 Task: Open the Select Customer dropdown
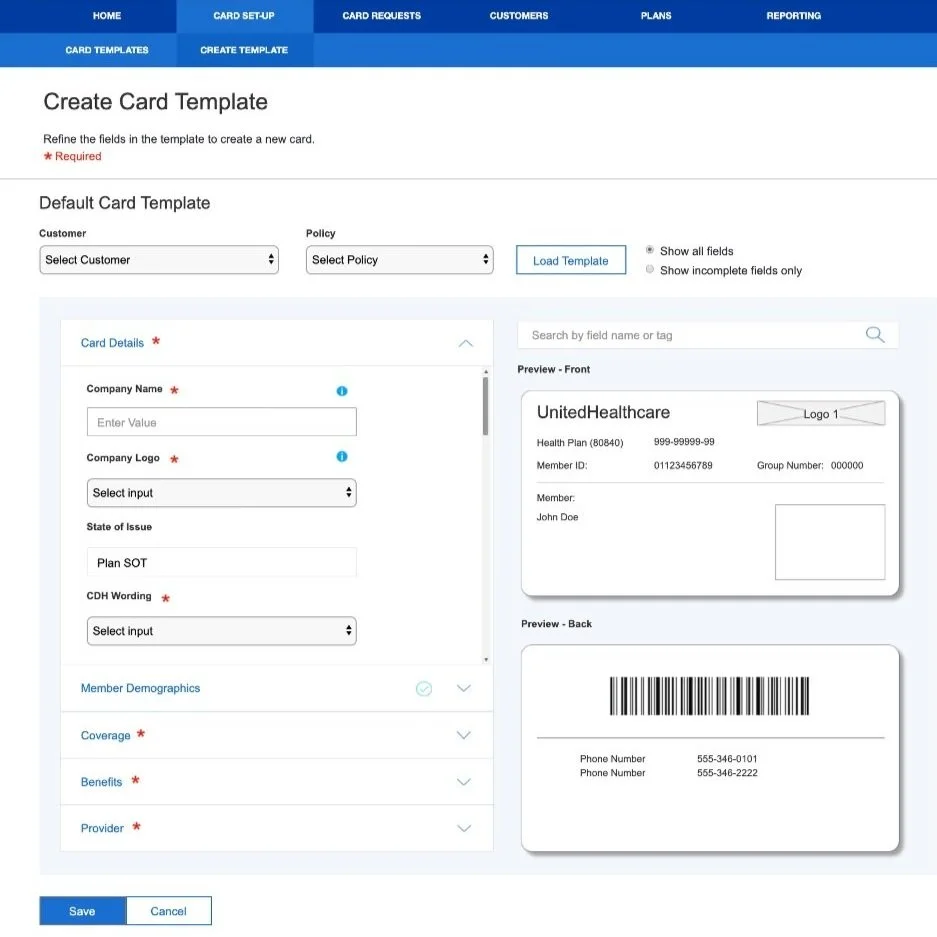point(159,260)
